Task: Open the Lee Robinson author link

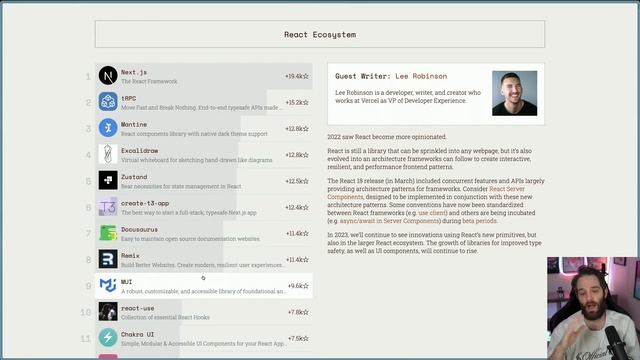Action: pos(421,76)
